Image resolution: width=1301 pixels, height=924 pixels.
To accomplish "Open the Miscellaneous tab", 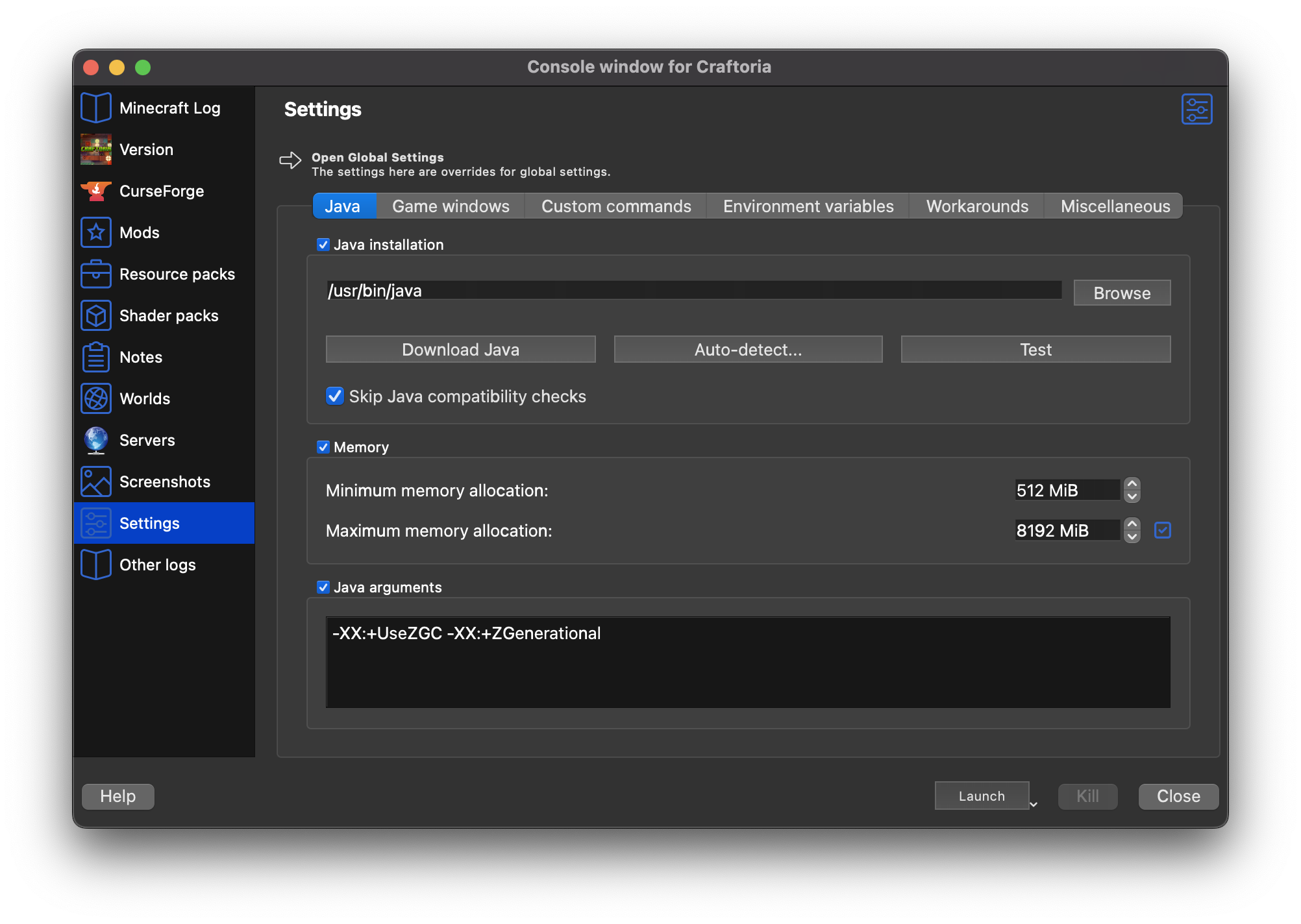I will coord(1115,206).
